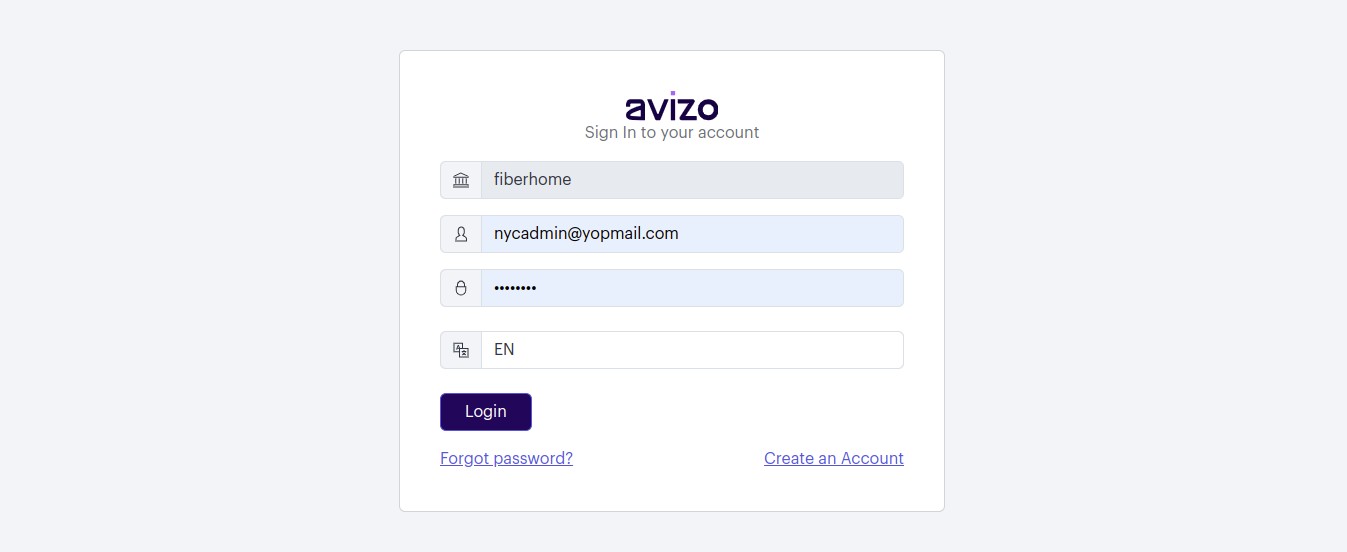Click the Login button

pyautogui.click(x=486, y=412)
